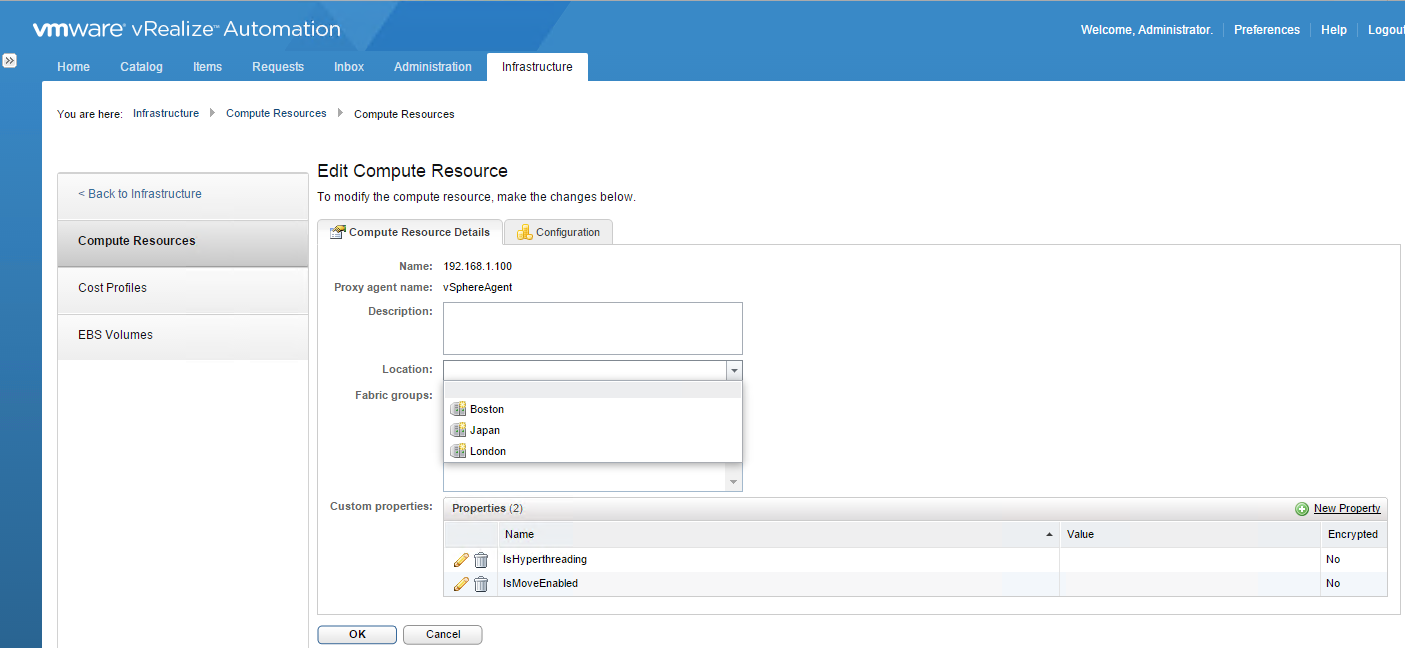Click the vSphereAgent proxy agent name
This screenshot has height=648, width=1405.
478,288
